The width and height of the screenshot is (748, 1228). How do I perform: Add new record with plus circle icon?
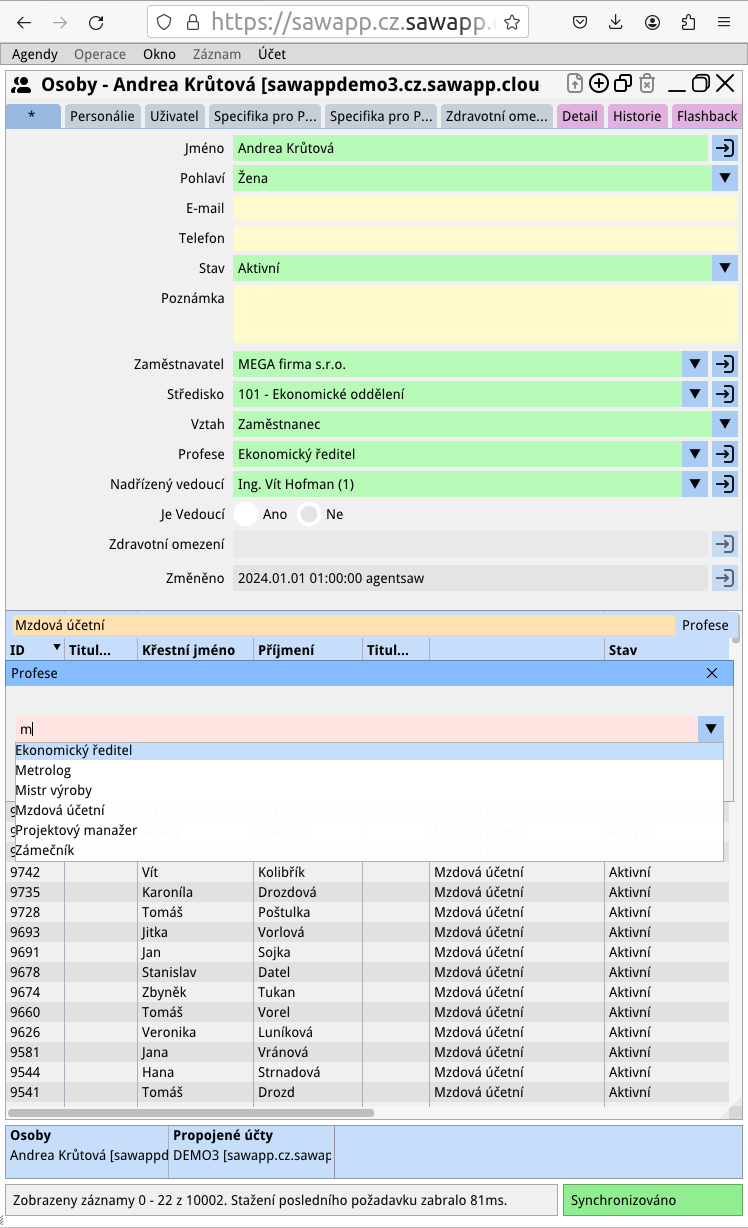coord(598,84)
